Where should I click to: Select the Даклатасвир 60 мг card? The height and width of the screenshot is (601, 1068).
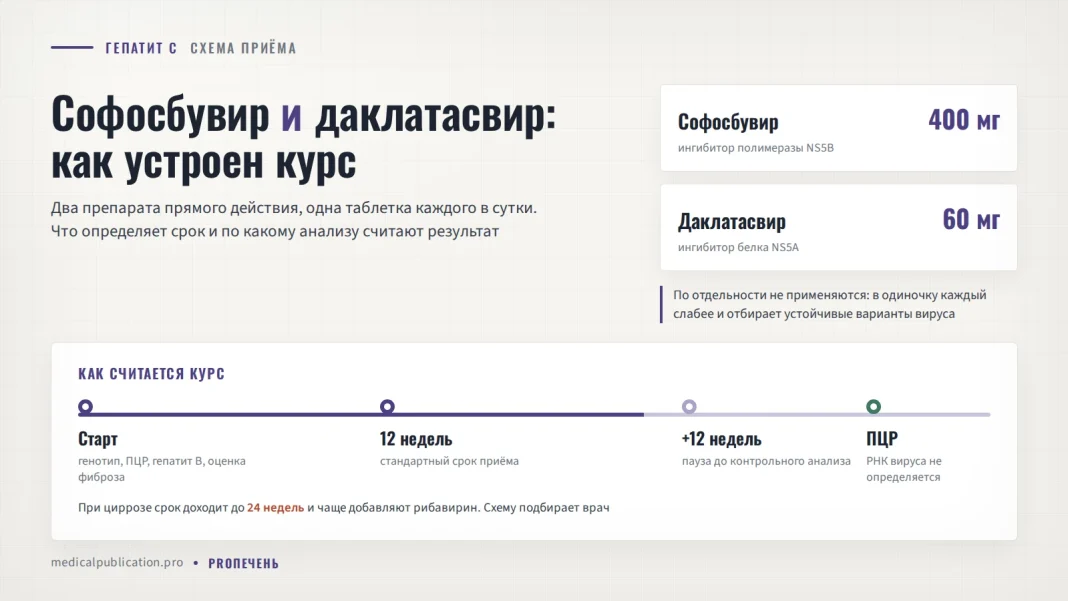pos(838,228)
